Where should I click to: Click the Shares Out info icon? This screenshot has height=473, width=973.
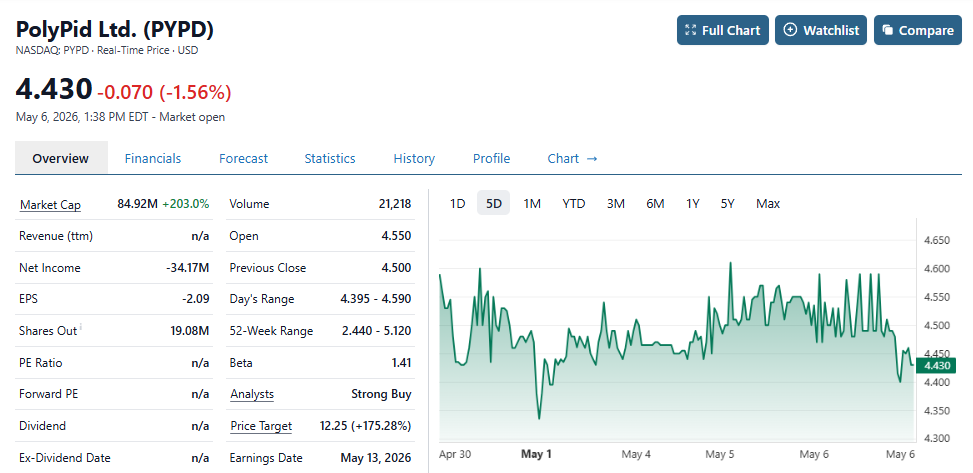pos(81,327)
